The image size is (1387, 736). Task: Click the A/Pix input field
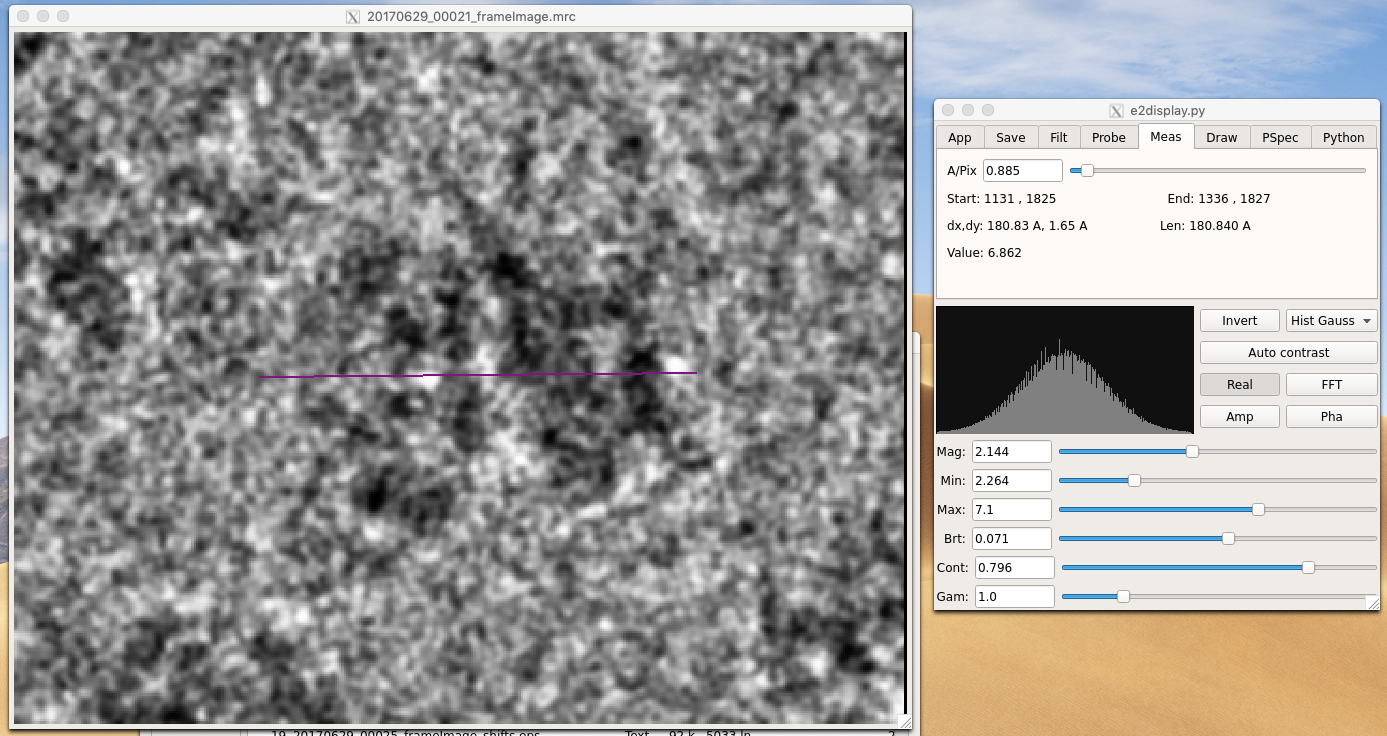tap(1023, 170)
